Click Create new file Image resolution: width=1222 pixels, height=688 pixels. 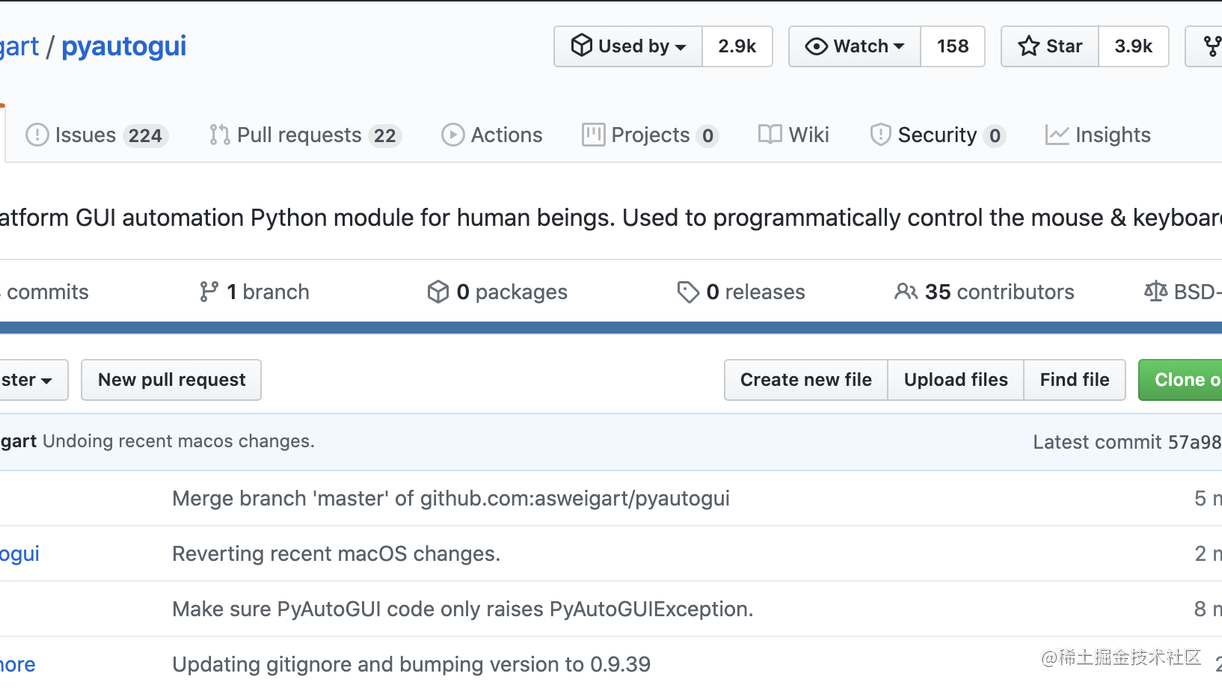(806, 380)
